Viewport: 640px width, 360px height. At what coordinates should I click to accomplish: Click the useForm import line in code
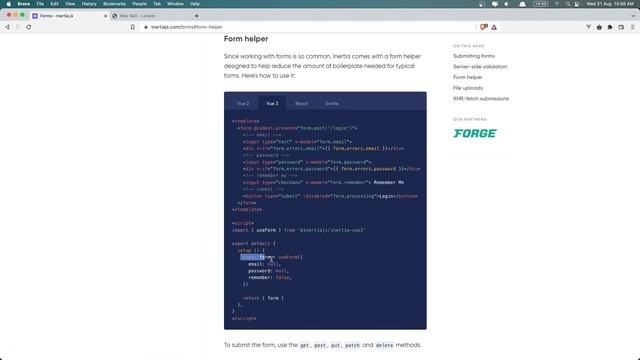tap(298, 230)
